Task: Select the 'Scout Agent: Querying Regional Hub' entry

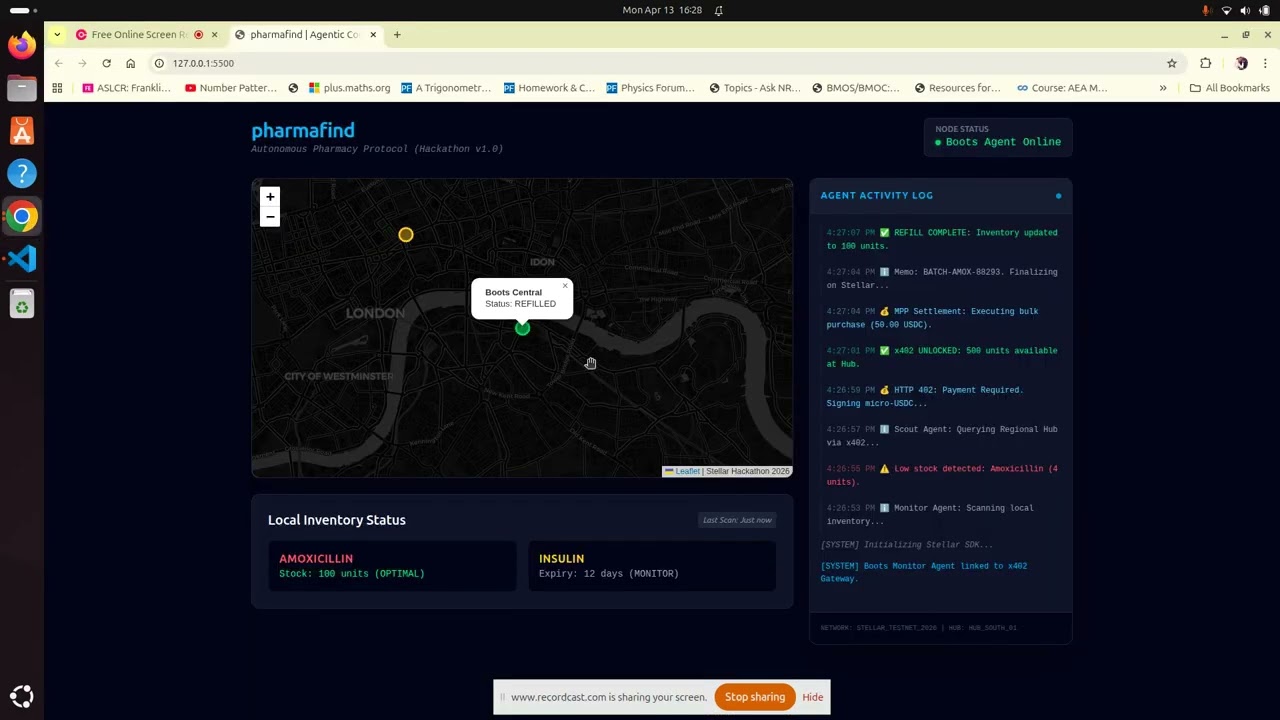Action: click(942, 436)
